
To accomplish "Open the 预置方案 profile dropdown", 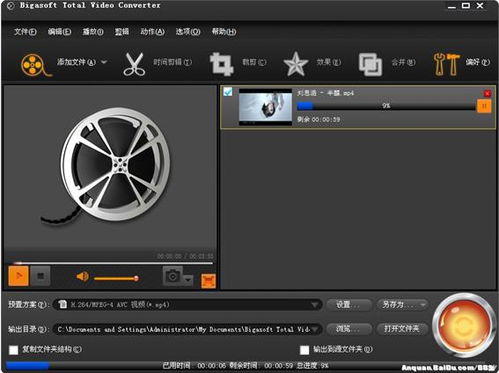I will coord(315,305).
